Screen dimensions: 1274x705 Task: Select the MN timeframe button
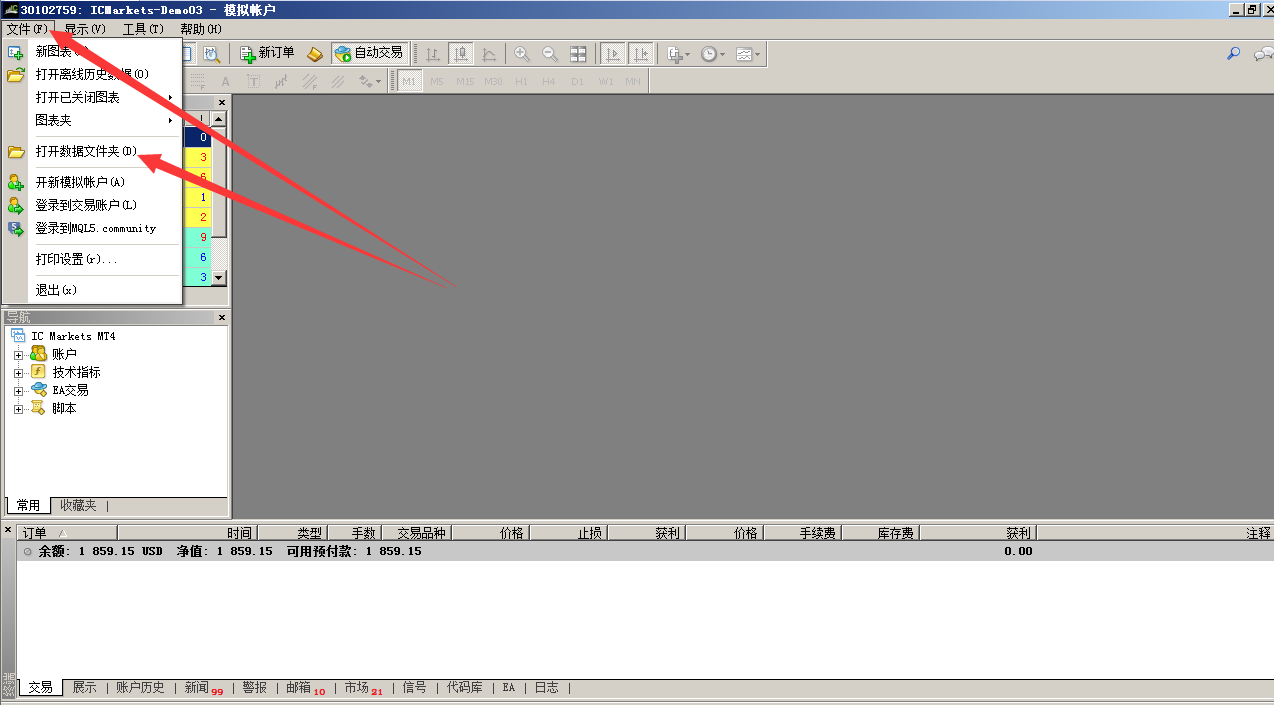[633, 81]
